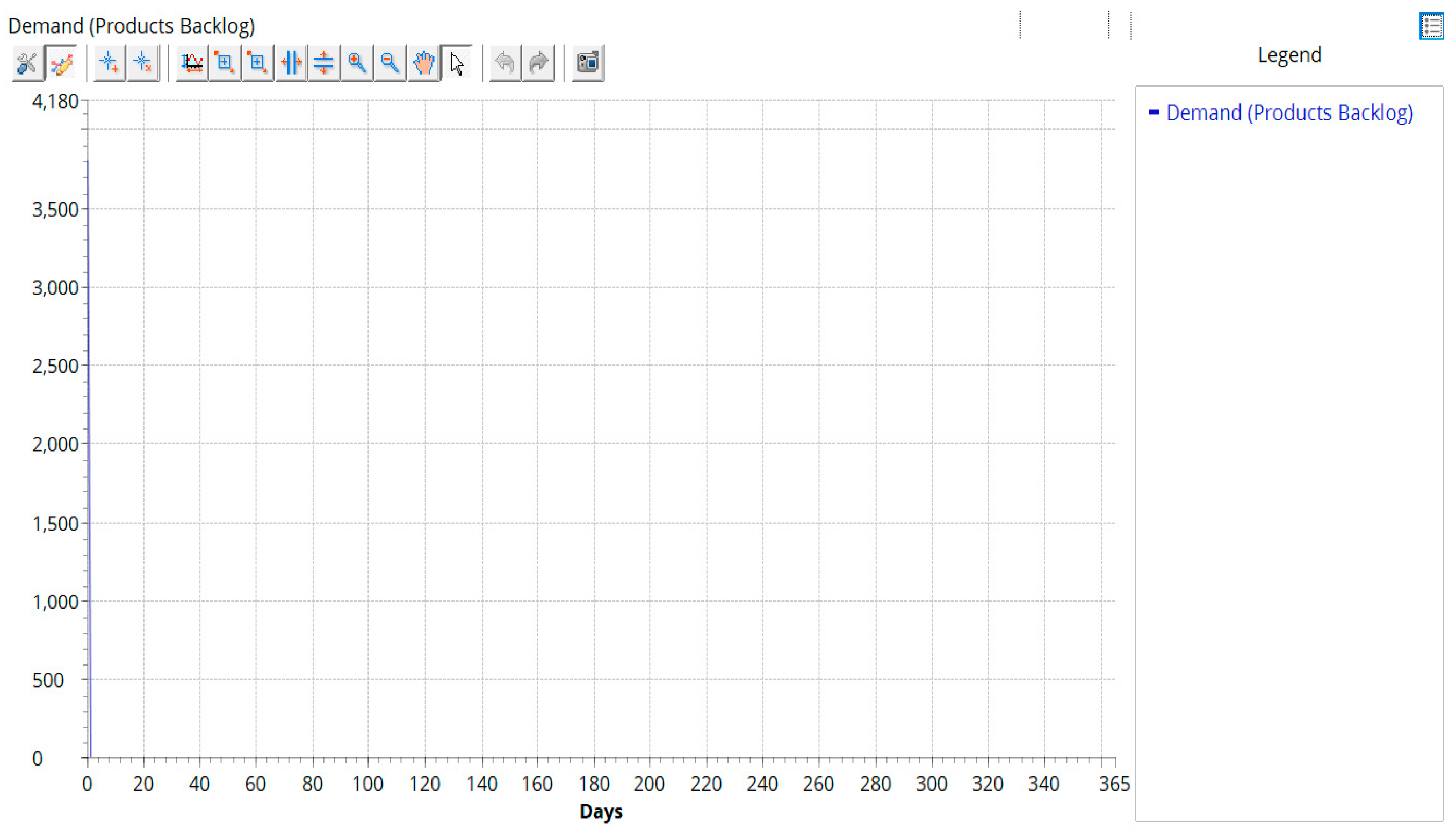Remove data marker with x icon
The width and height of the screenshot is (1456, 837).
(x=142, y=63)
